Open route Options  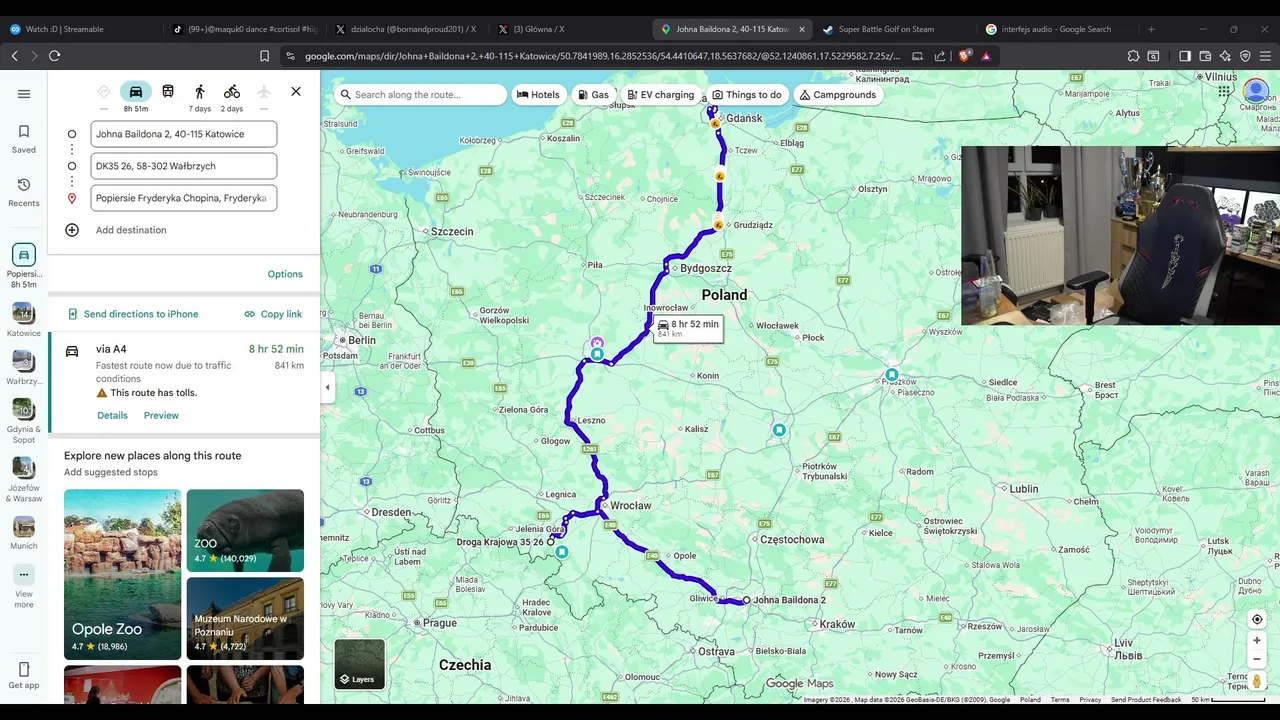click(285, 274)
